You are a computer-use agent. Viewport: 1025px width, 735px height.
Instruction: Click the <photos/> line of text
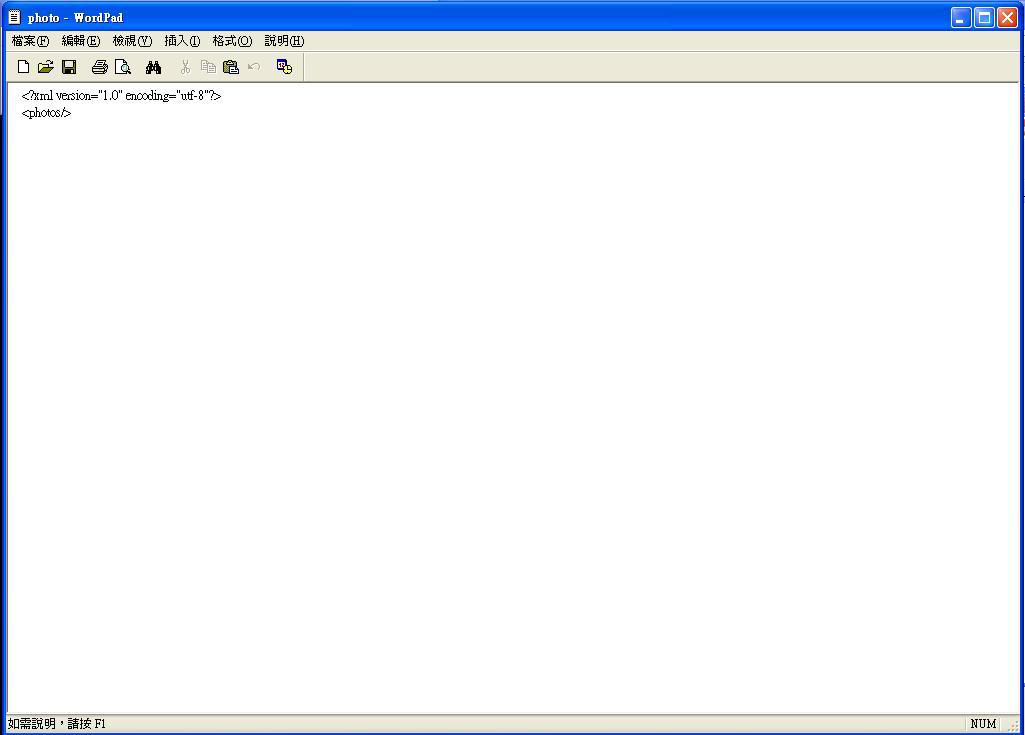tap(46, 112)
